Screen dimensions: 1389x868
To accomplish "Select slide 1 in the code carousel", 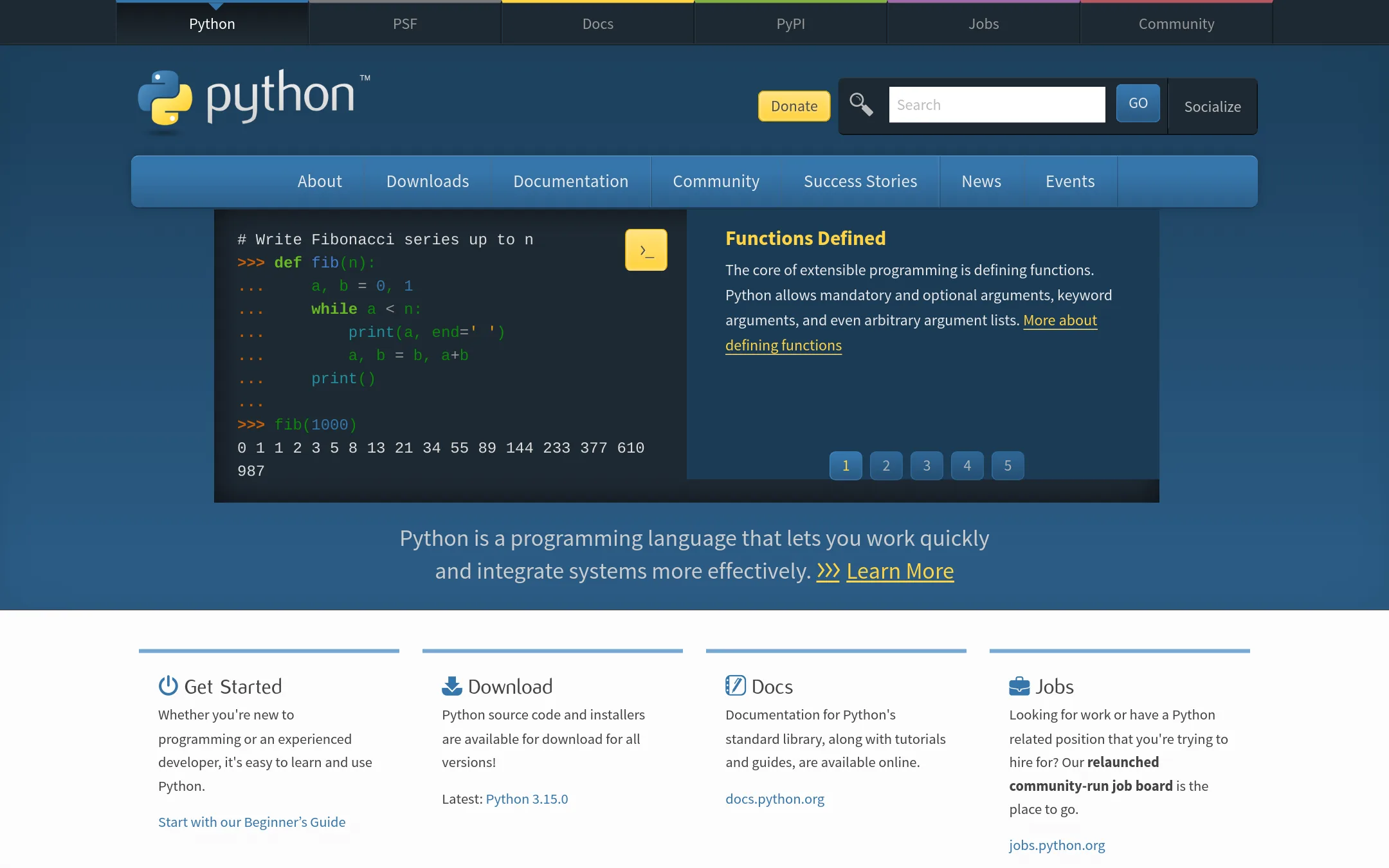I will point(846,466).
